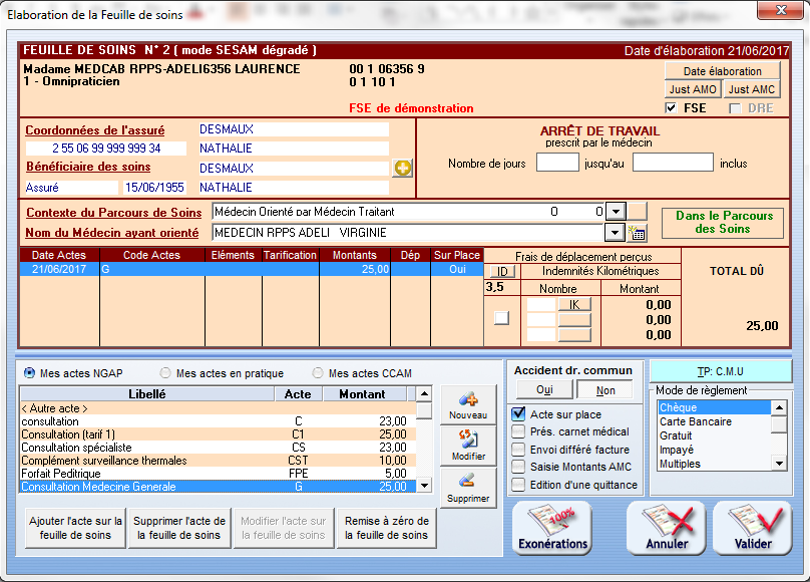Image resolution: width=810 pixels, height=582 pixels.
Task: Click Supprimer l'acte de la feuille de soins
Action: point(179,528)
